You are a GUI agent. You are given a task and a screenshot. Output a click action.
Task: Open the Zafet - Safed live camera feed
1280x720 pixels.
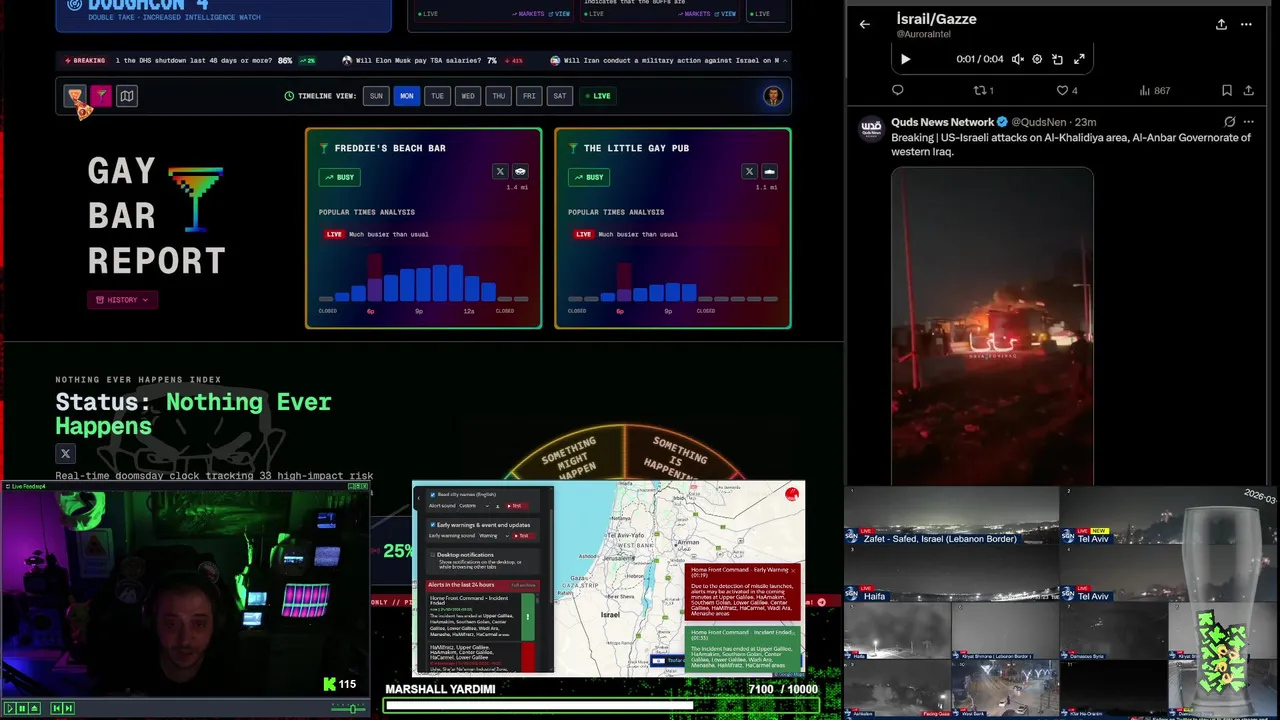tap(951, 516)
